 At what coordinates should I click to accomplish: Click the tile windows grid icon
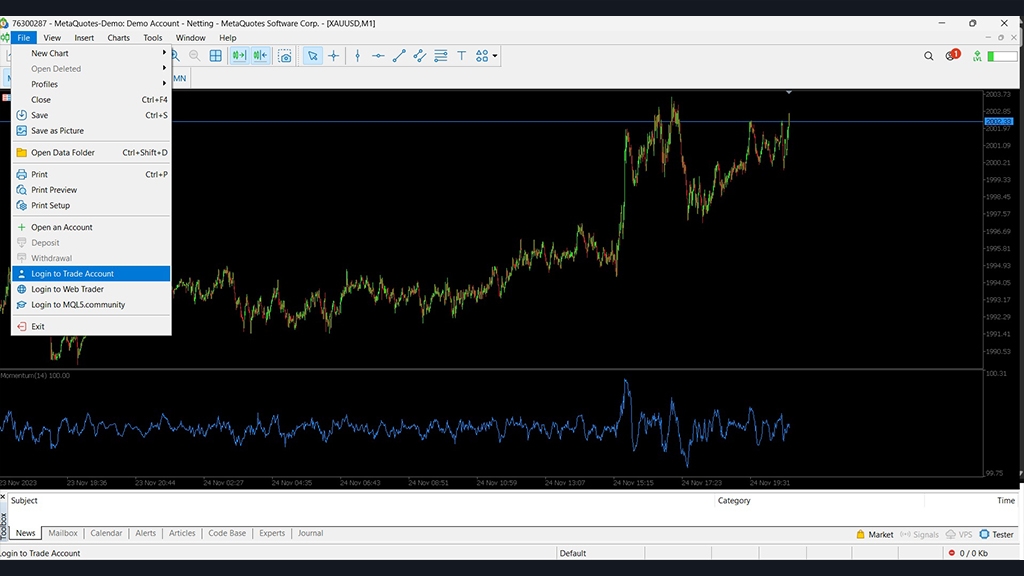coord(216,56)
